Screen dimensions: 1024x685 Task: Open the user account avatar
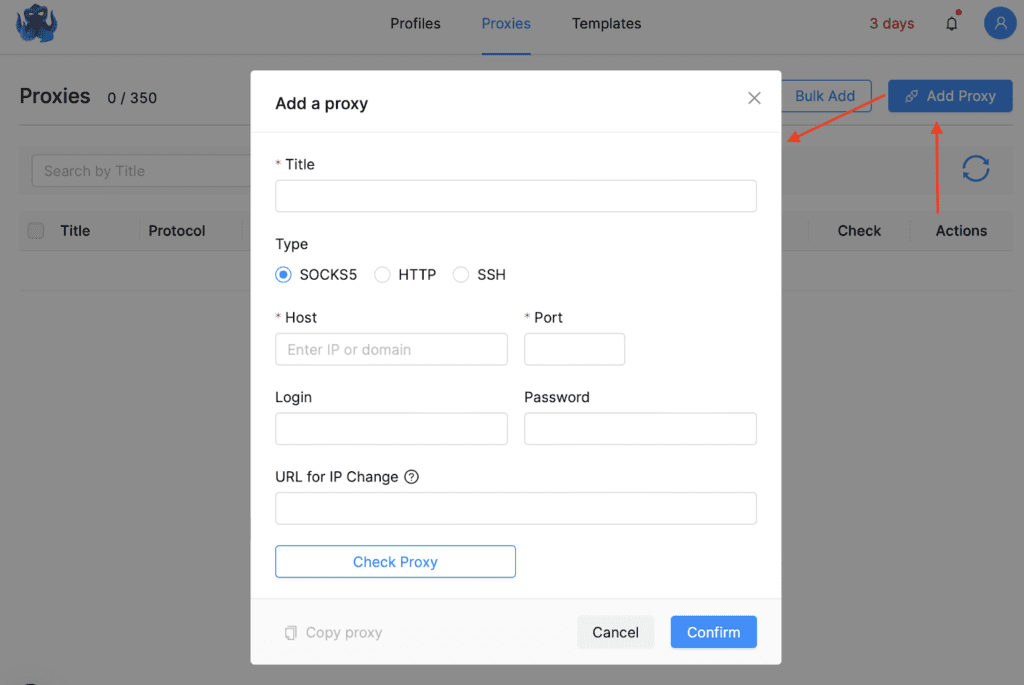click(1000, 23)
